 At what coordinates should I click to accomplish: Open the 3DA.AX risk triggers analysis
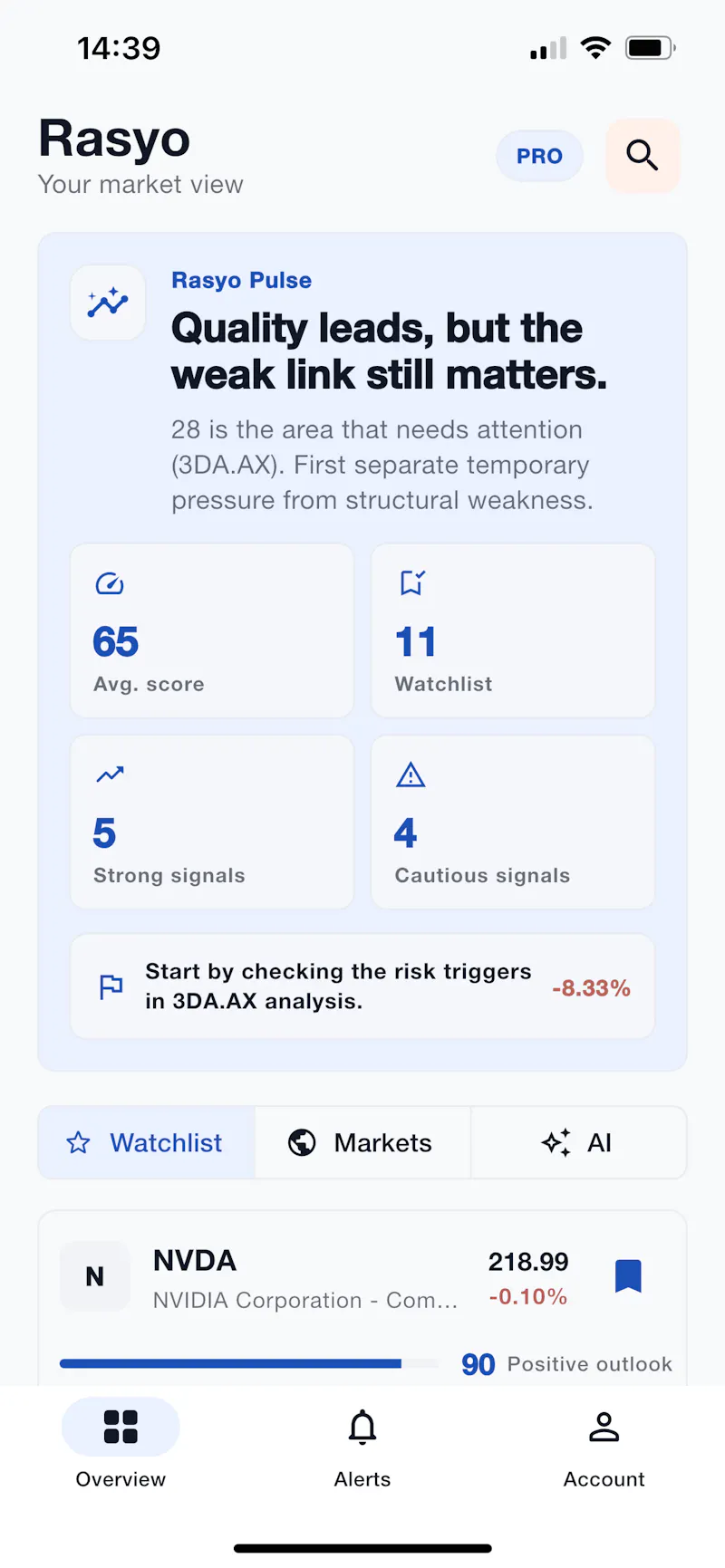(362, 986)
